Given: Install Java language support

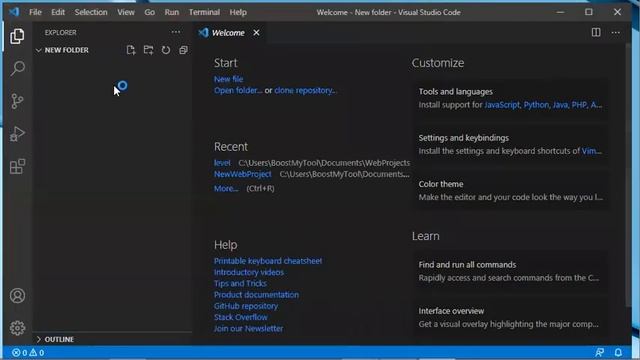Looking at the screenshot, I should (560, 105).
